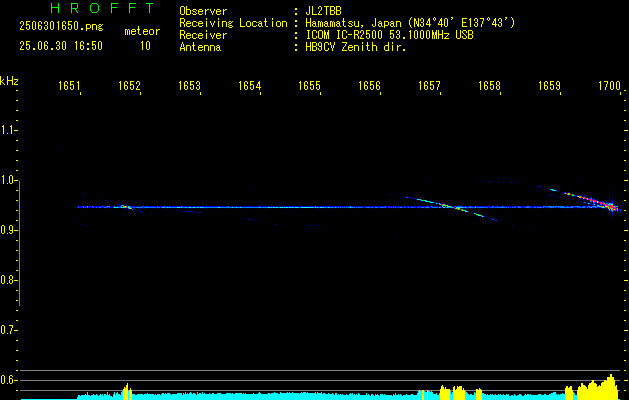This screenshot has width=629, height=400.
Task: Click the 0.6 kHz frequency tick label
Action: coord(8,380)
